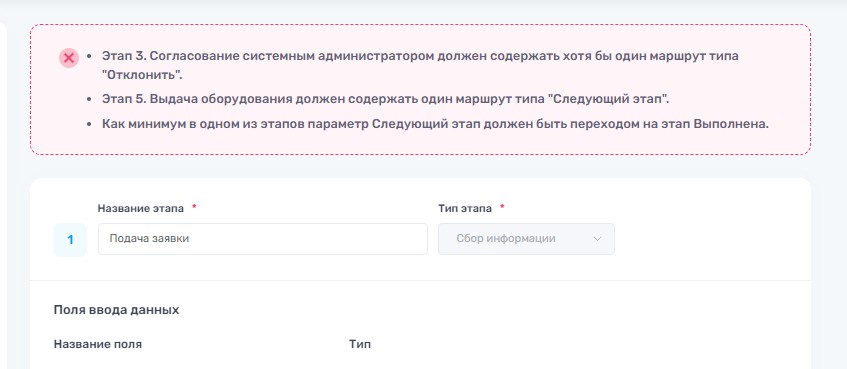Click the 'Название поля' column header
Screen dimensions: 847x369
(x=98, y=344)
